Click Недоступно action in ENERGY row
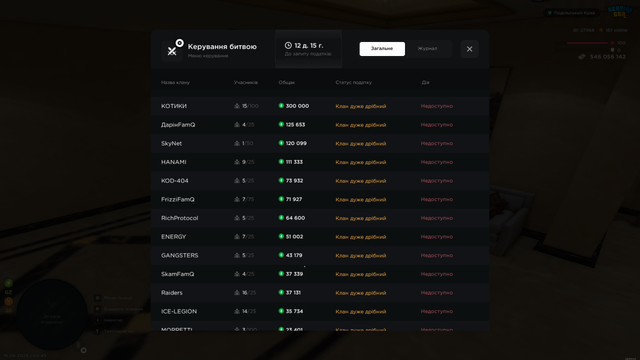 (437, 237)
